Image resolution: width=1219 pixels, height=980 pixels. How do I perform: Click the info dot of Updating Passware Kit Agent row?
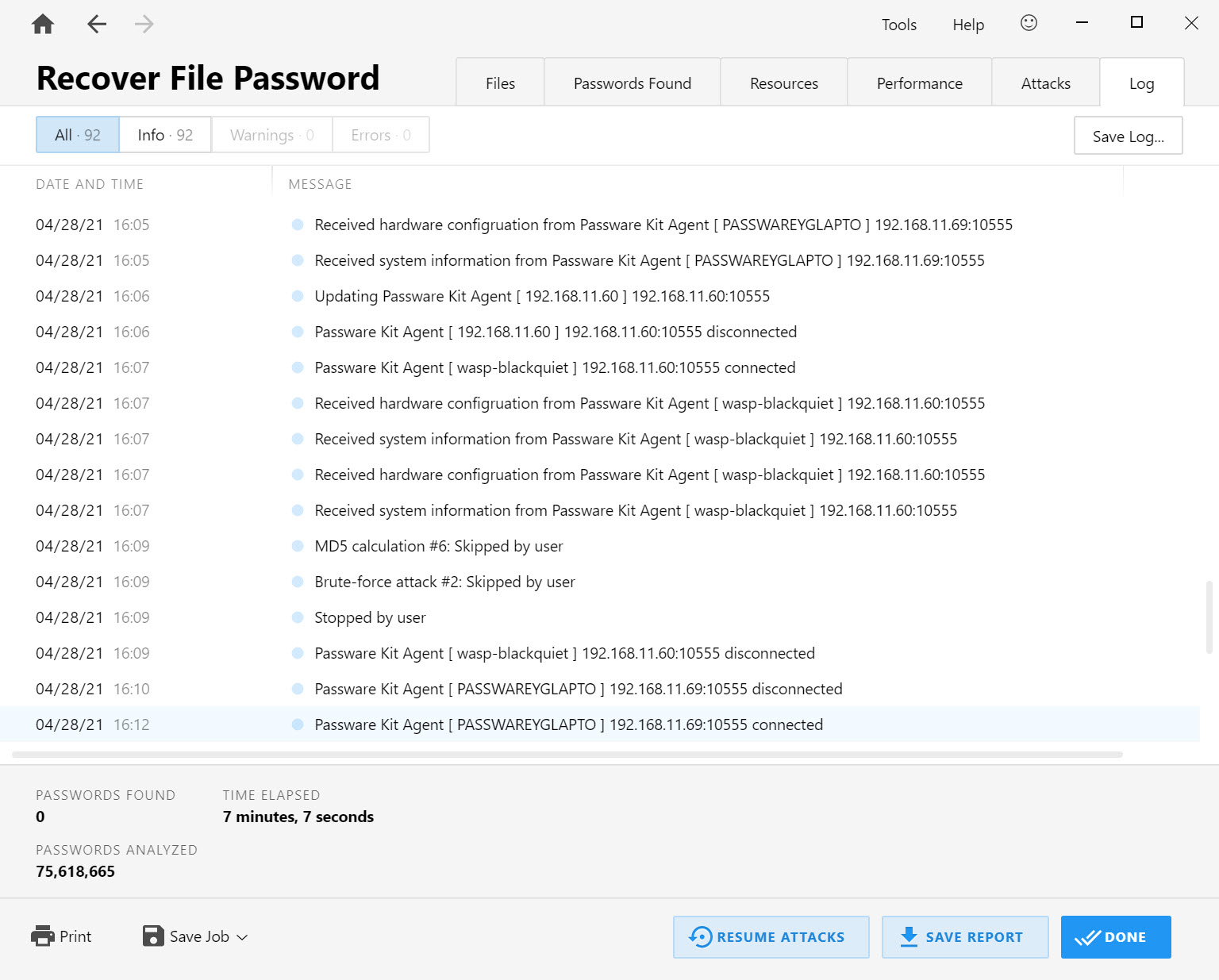click(298, 296)
